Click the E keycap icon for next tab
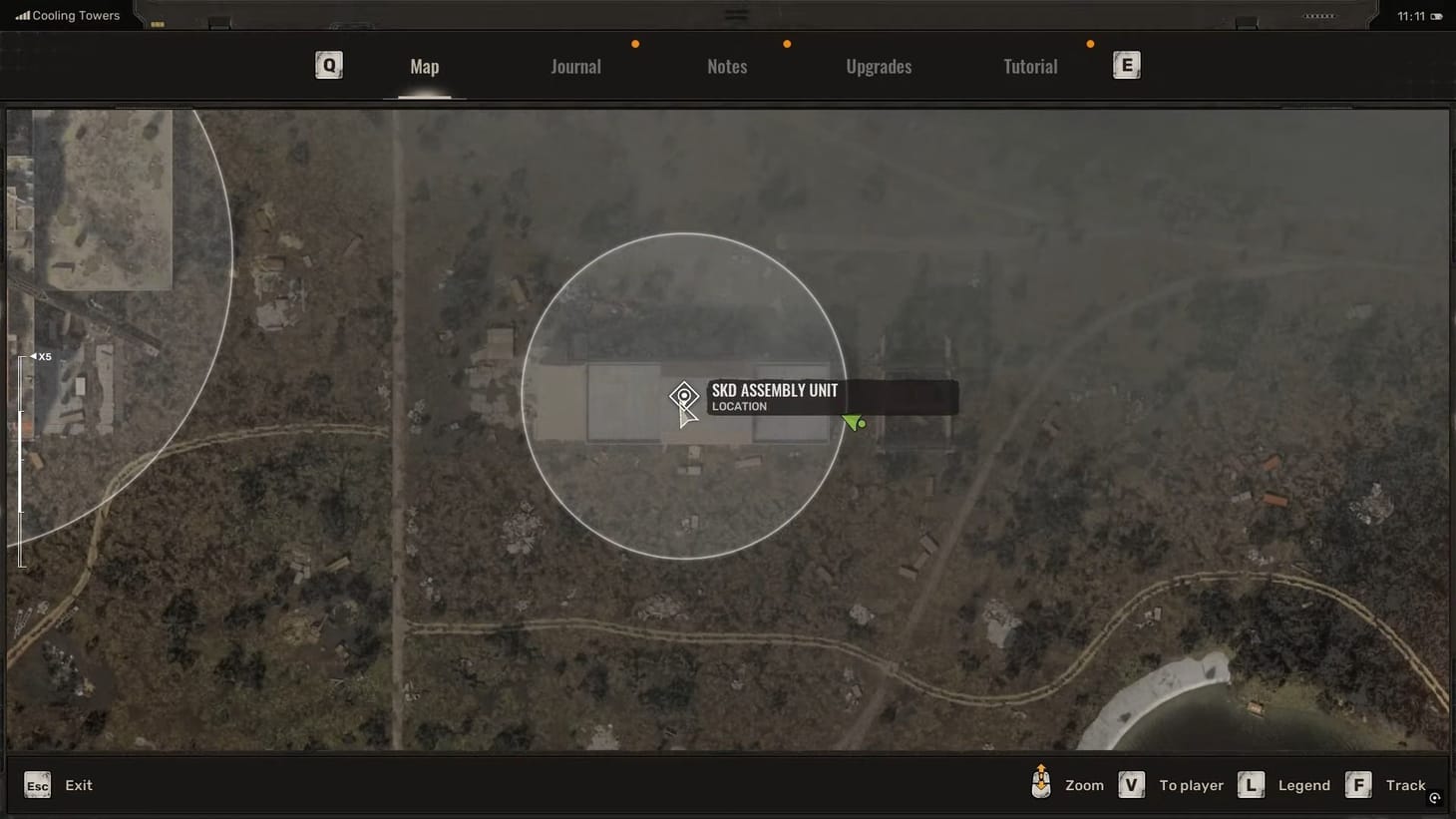 pyautogui.click(x=1126, y=64)
